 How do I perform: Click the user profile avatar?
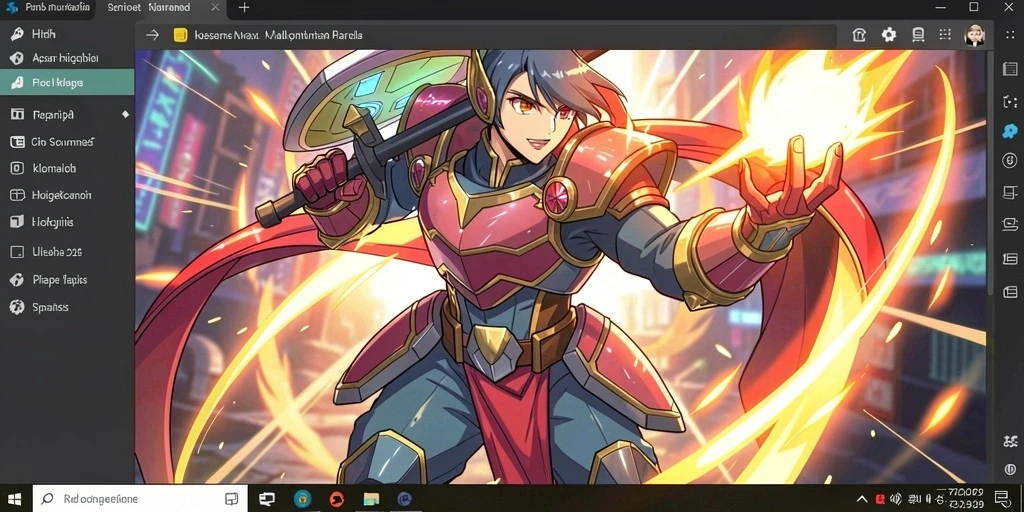[x=974, y=35]
